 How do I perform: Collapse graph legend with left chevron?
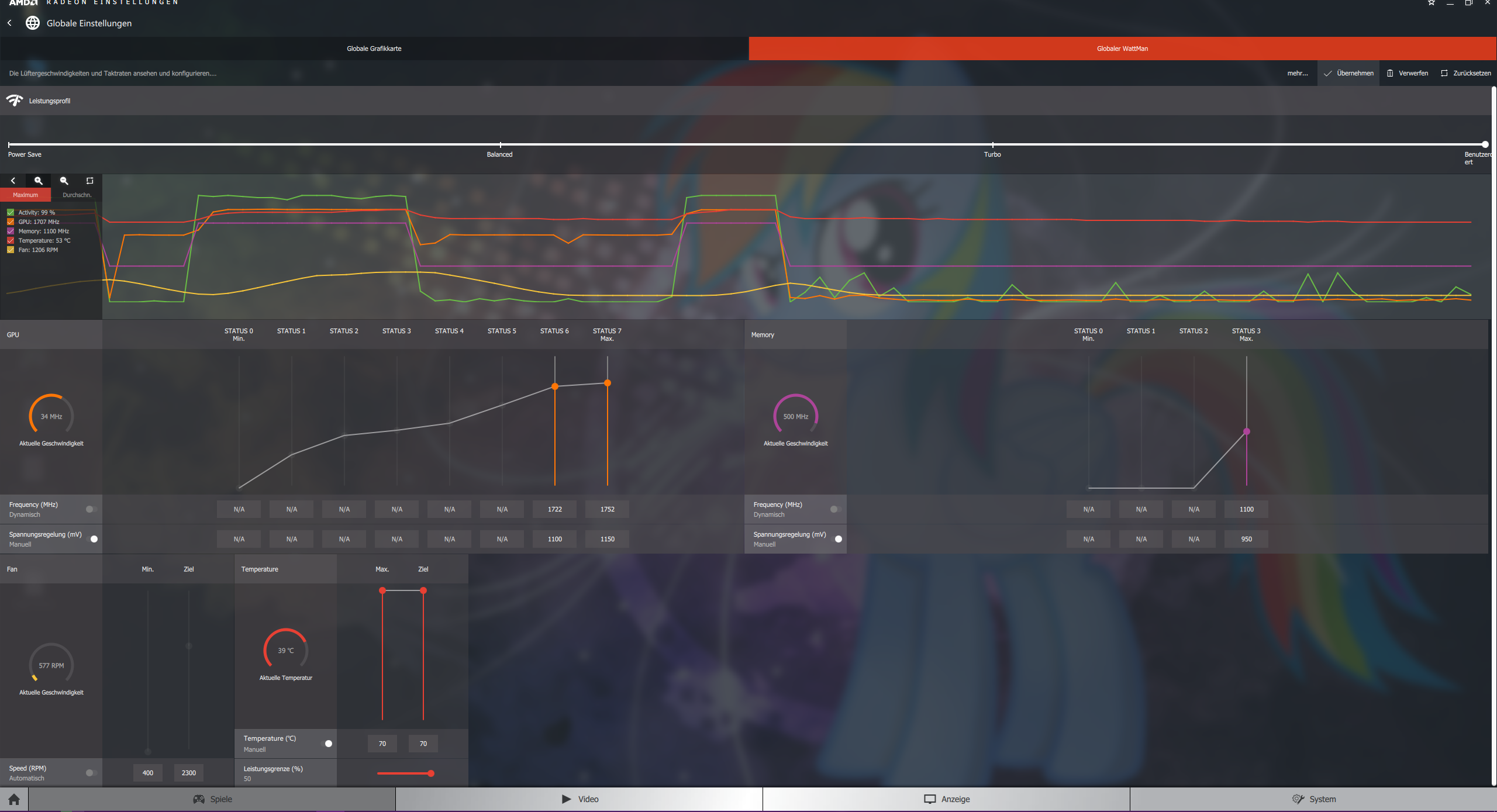(x=13, y=181)
